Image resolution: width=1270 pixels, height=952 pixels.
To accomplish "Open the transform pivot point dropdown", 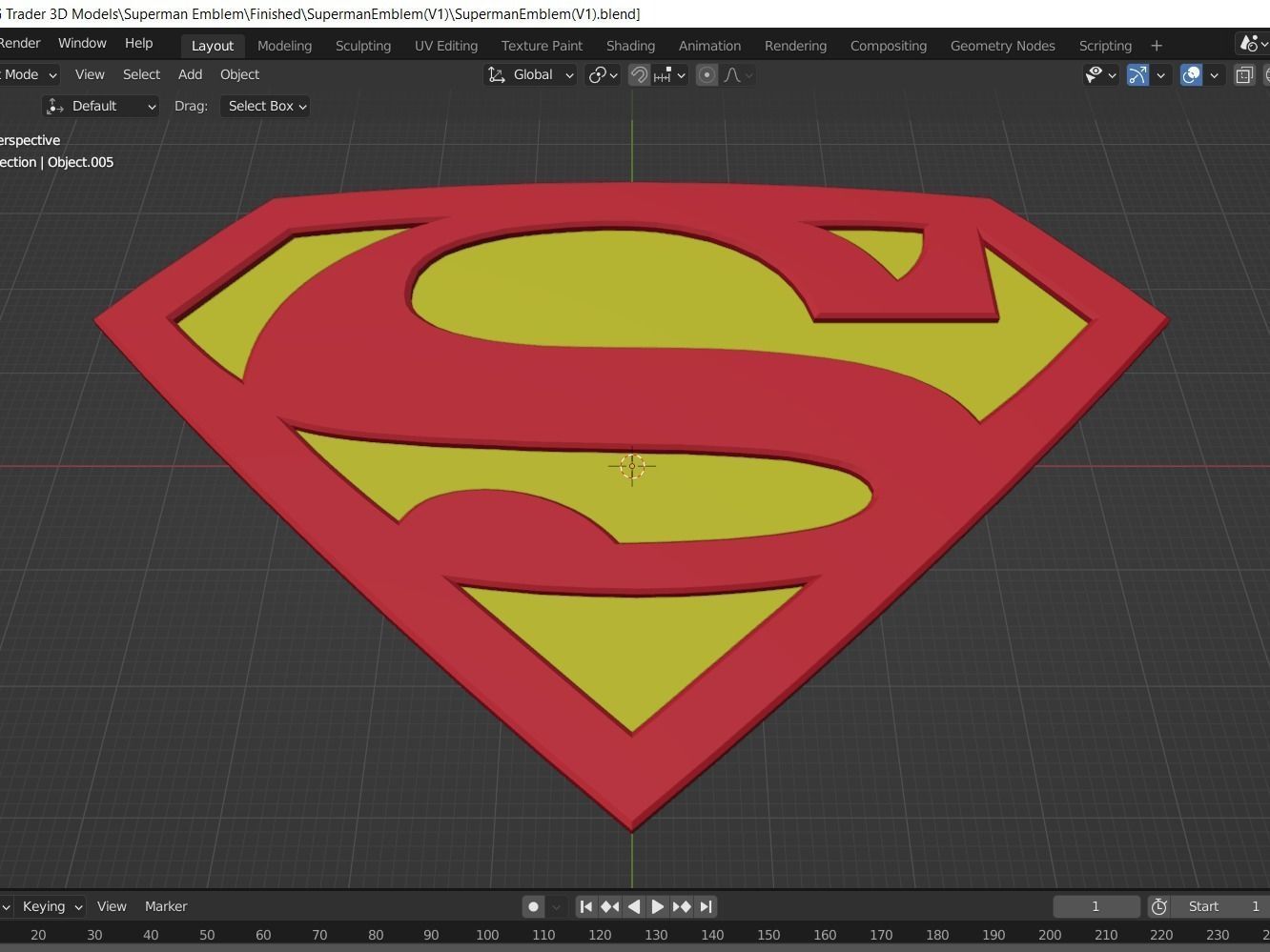I will pos(603,74).
